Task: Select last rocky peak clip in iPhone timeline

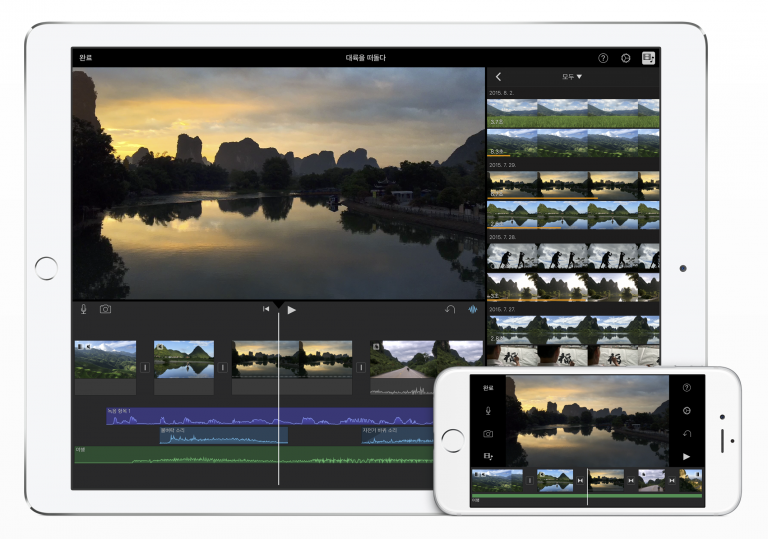Action: pos(691,481)
